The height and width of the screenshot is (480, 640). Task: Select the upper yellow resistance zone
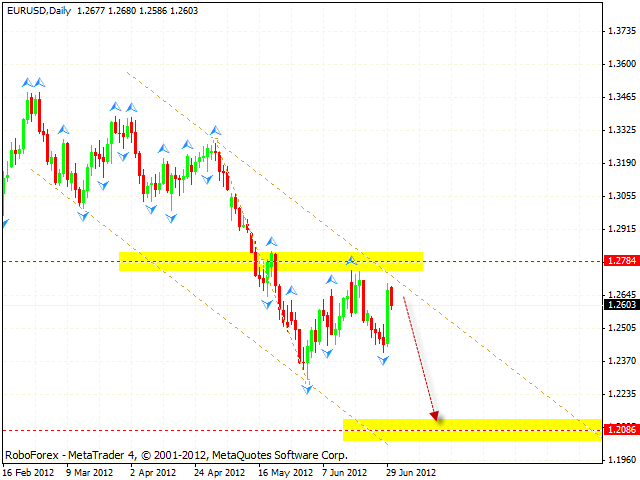click(270, 261)
